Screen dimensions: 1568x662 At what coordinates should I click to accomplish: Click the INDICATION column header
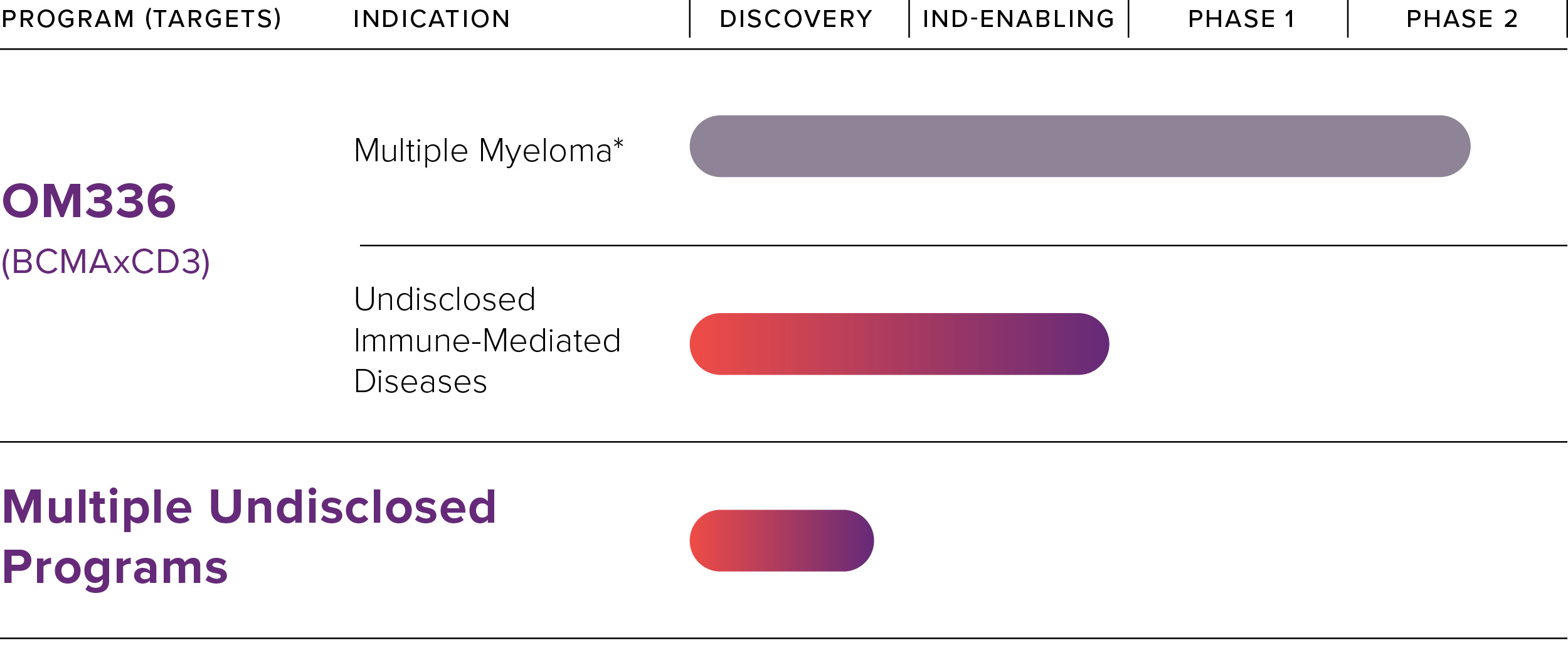click(x=432, y=19)
